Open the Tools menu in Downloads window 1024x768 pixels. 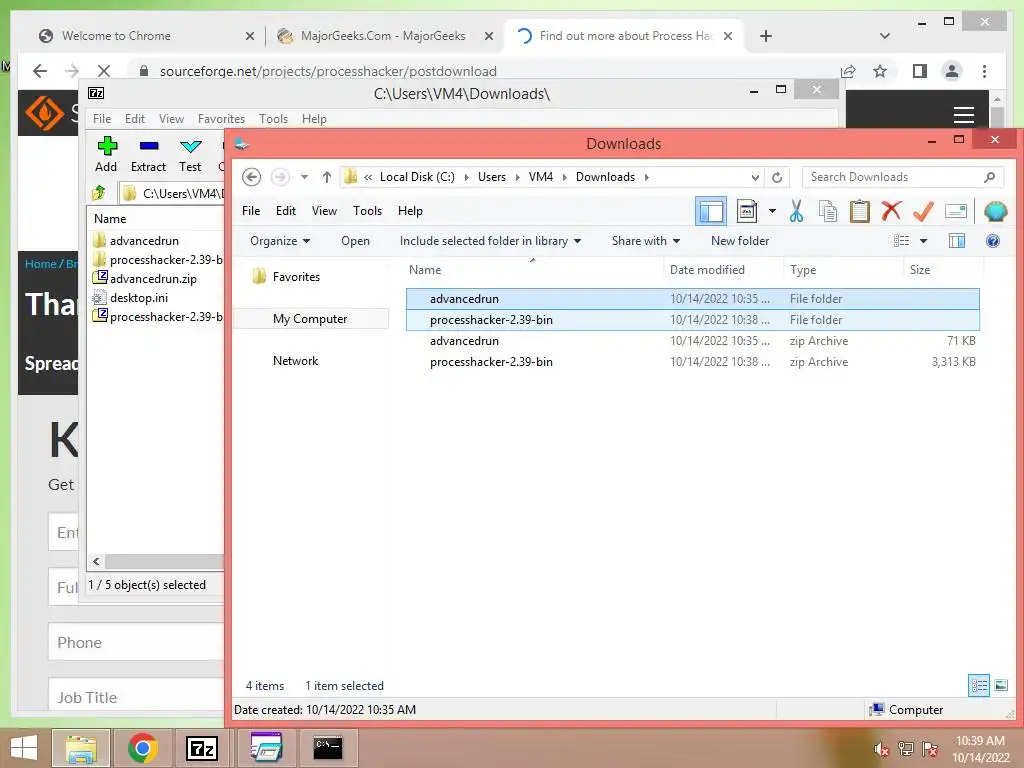(x=367, y=211)
